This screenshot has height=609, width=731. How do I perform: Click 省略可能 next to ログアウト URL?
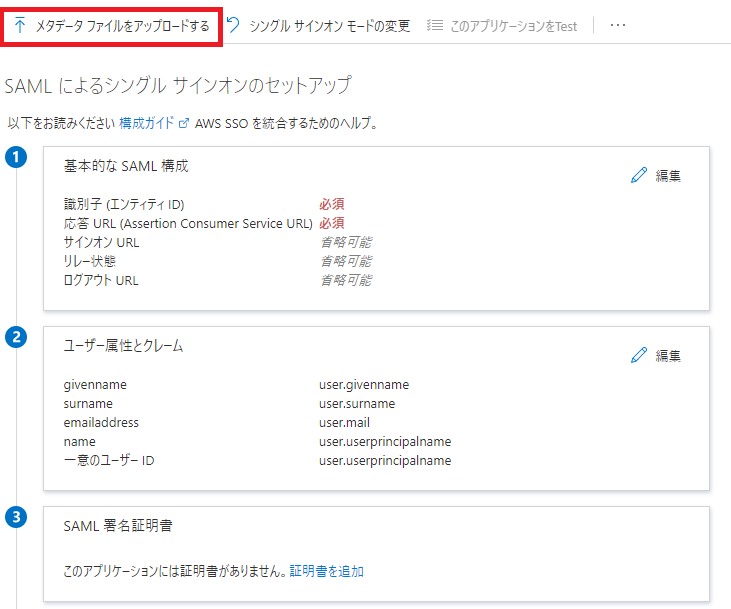coord(346,280)
